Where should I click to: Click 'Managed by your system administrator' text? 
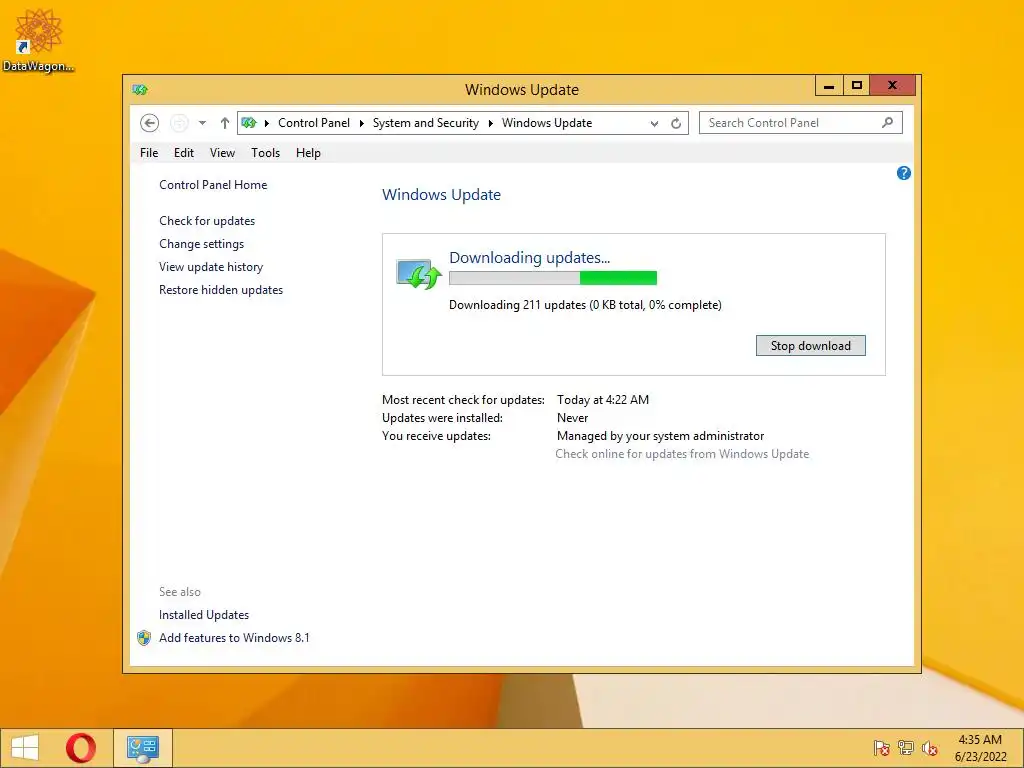[660, 436]
